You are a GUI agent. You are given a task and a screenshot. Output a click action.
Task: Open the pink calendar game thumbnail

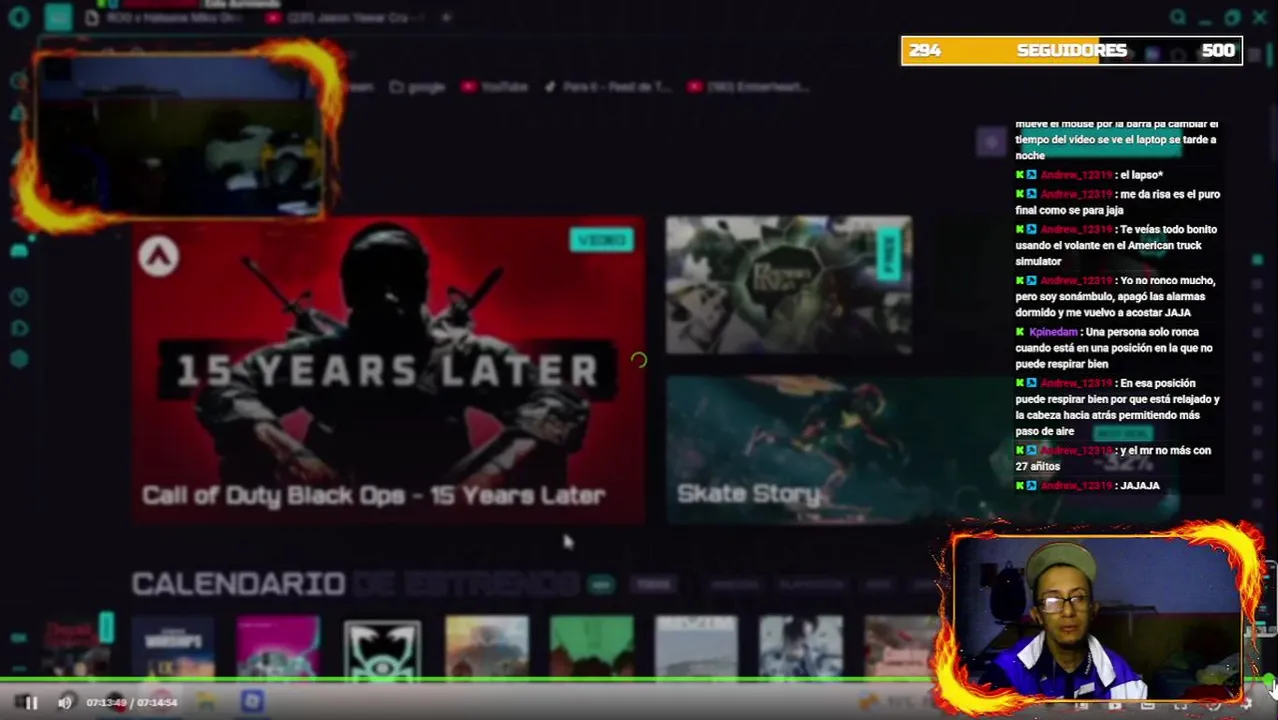pyautogui.click(x=278, y=648)
